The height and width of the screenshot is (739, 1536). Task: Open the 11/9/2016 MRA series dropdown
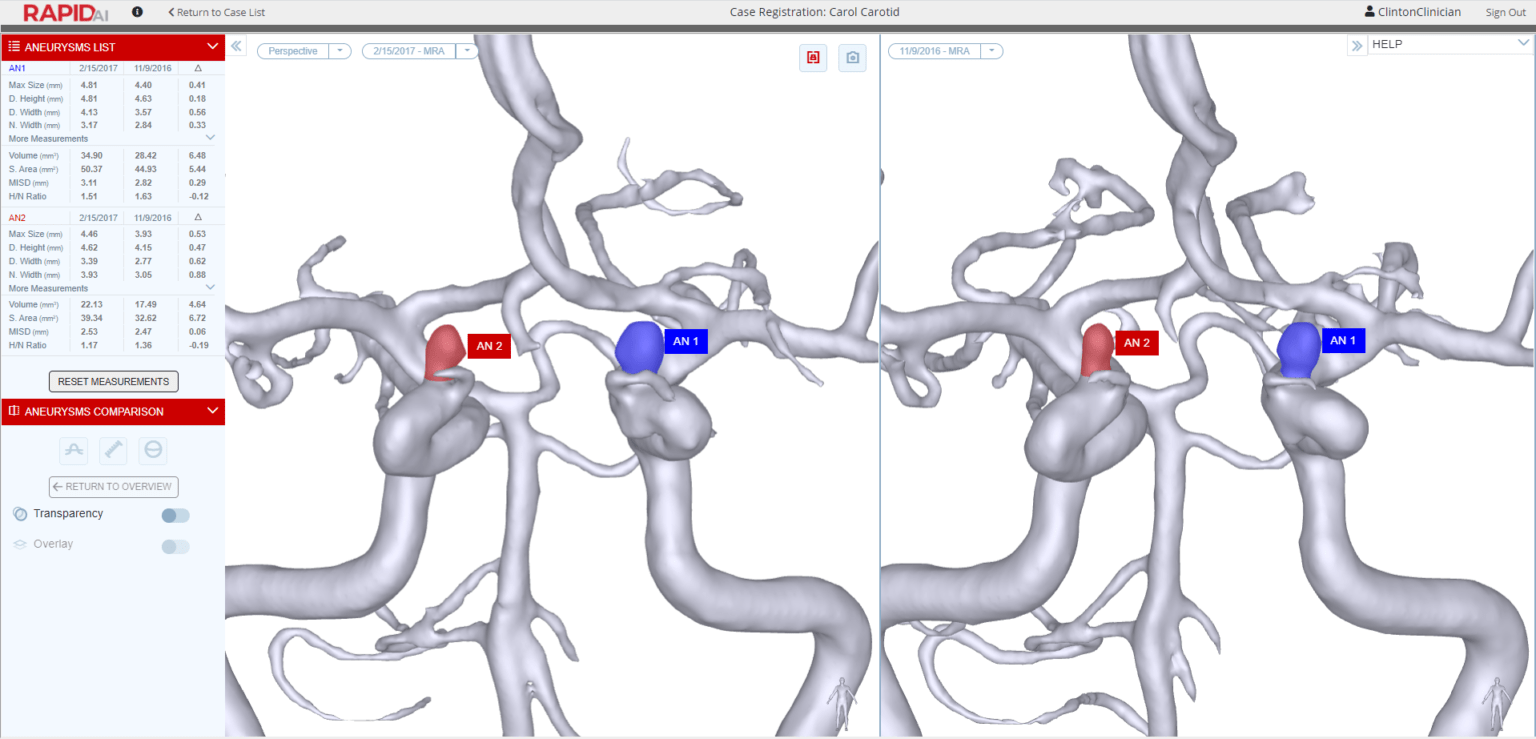coord(990,50)
